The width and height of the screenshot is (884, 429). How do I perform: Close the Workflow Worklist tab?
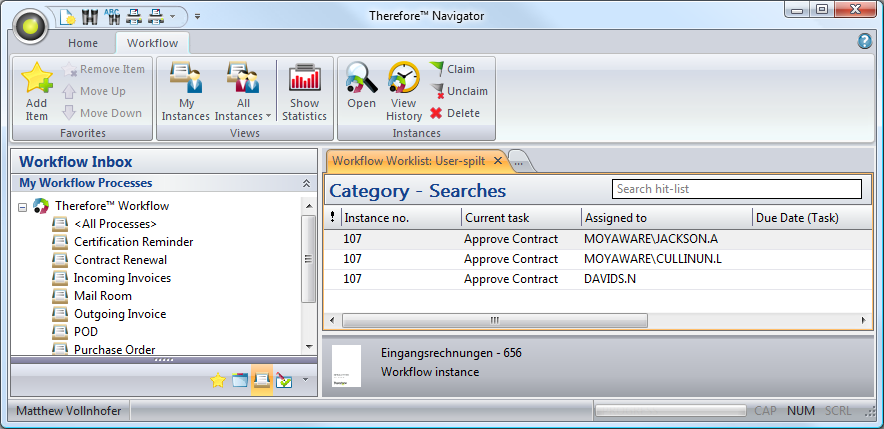498,161
